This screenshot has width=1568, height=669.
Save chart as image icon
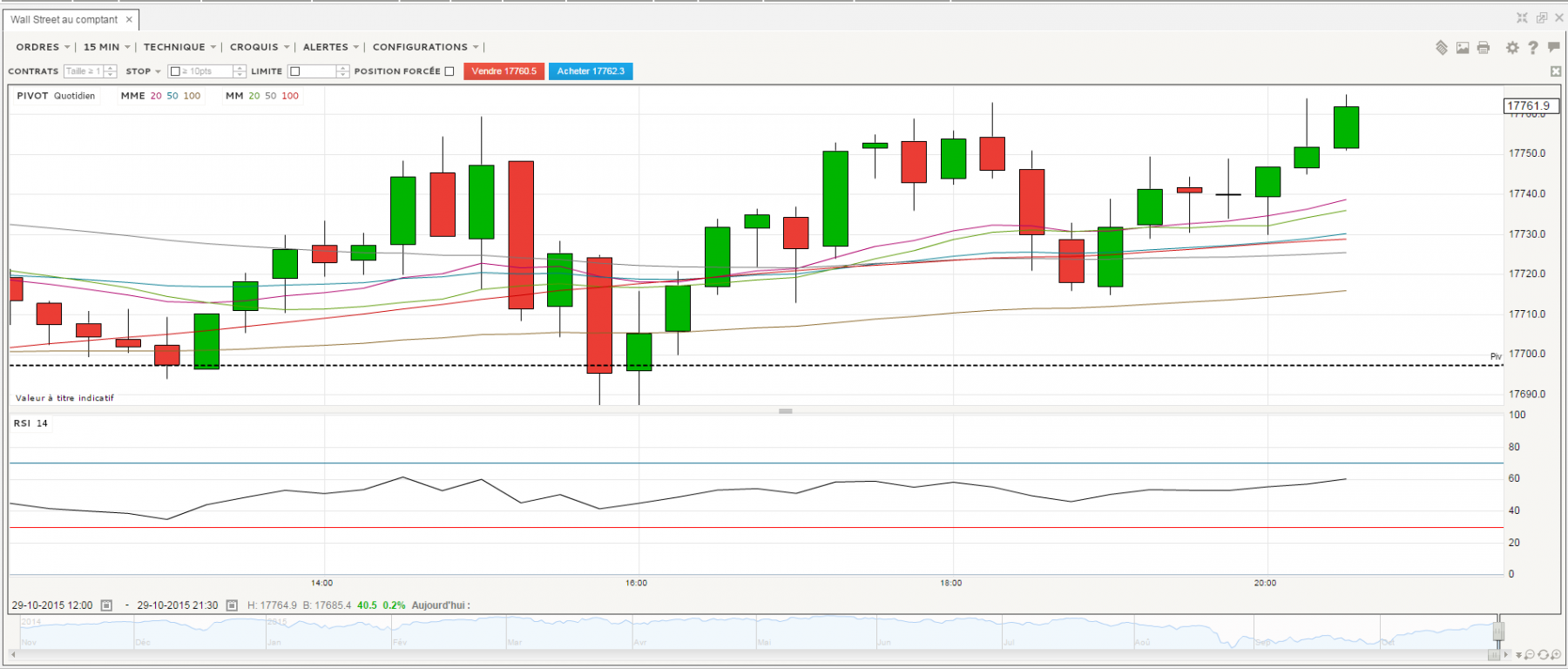point(1463,48)
